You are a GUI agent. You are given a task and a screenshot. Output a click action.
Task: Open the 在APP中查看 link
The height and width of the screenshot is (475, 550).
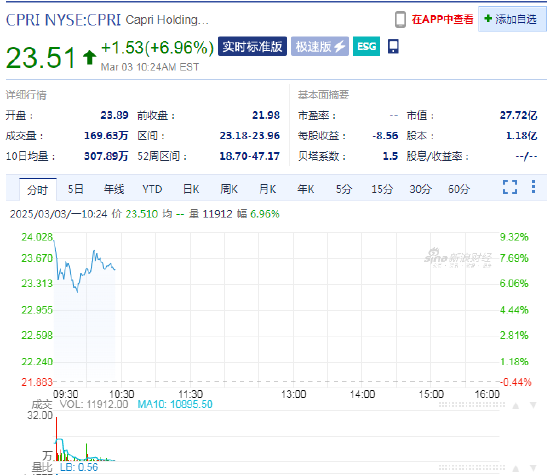[x=442, y=19]
